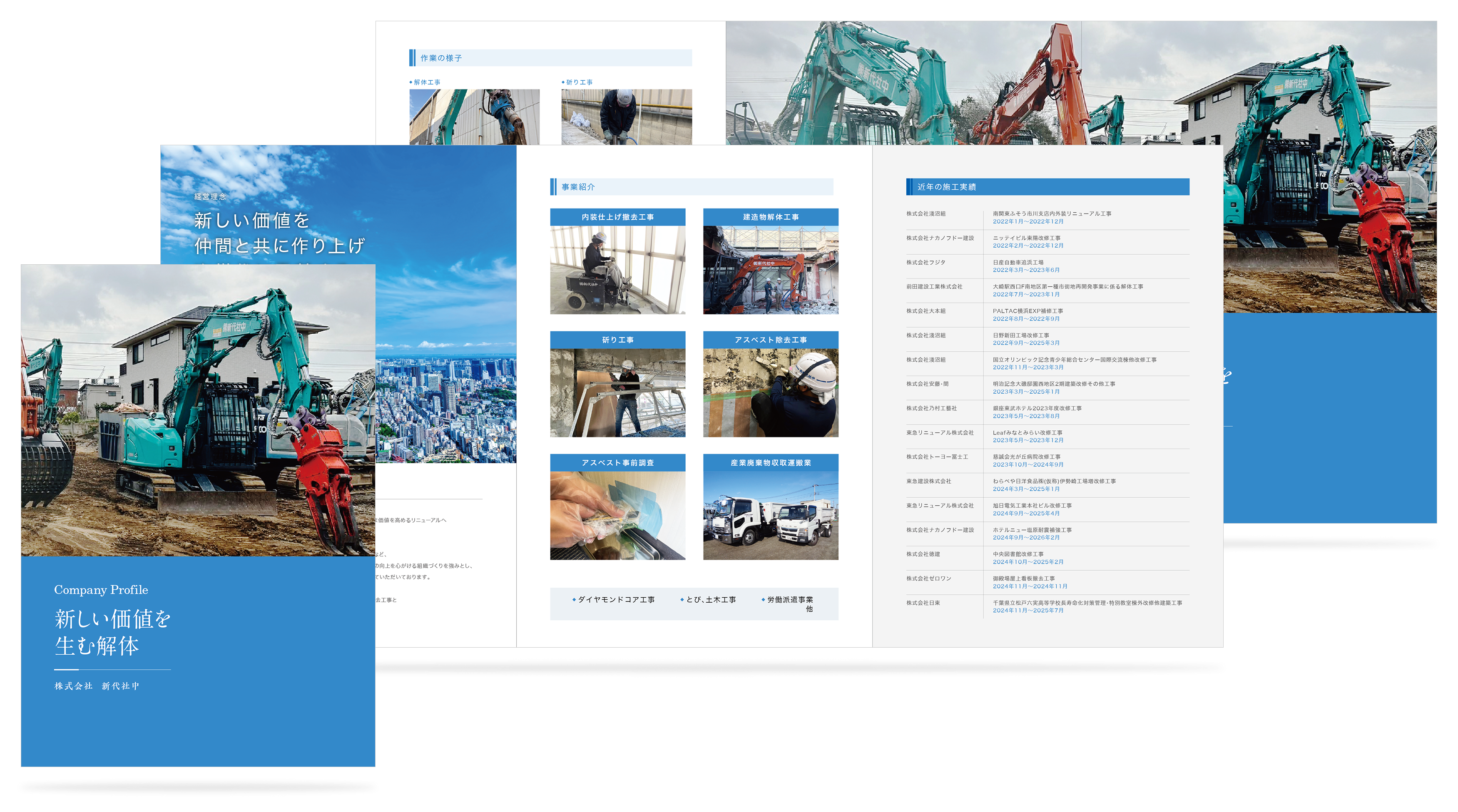Select the 斫り工事 service image
This screenshot has width=1458, height=812.
click(x=617, y=393)
